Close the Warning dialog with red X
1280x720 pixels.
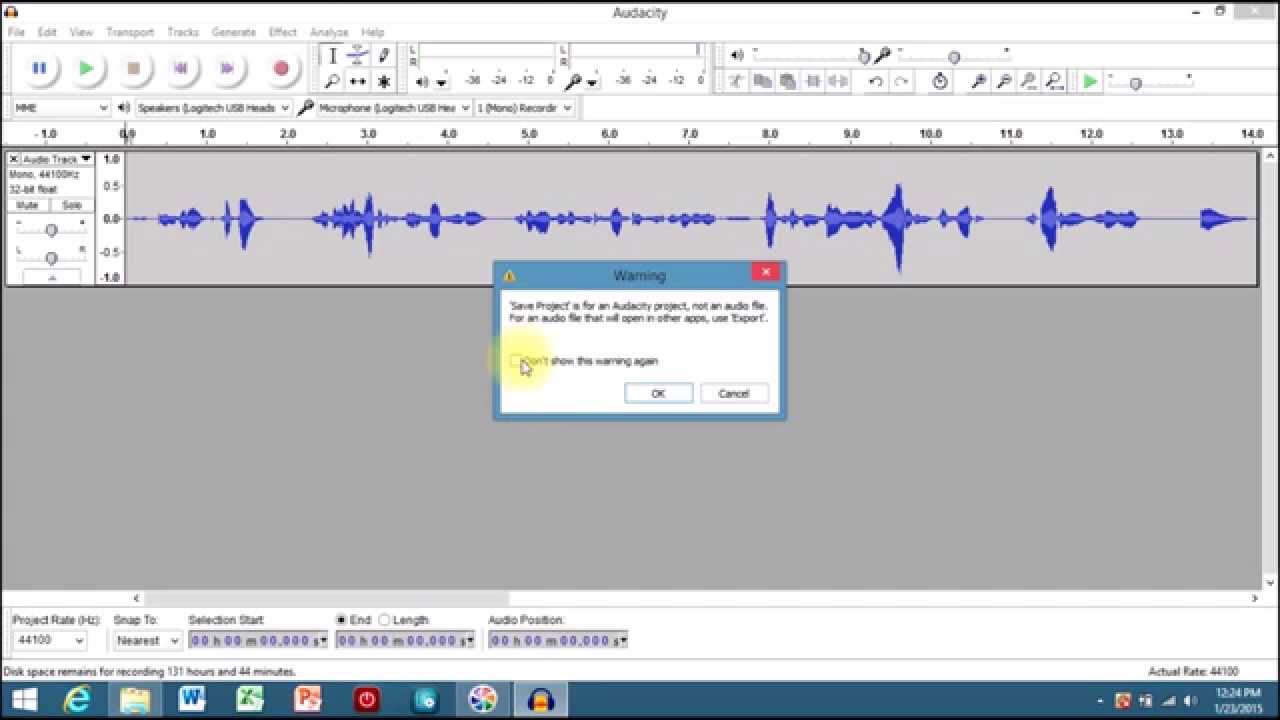coord(765,272)
